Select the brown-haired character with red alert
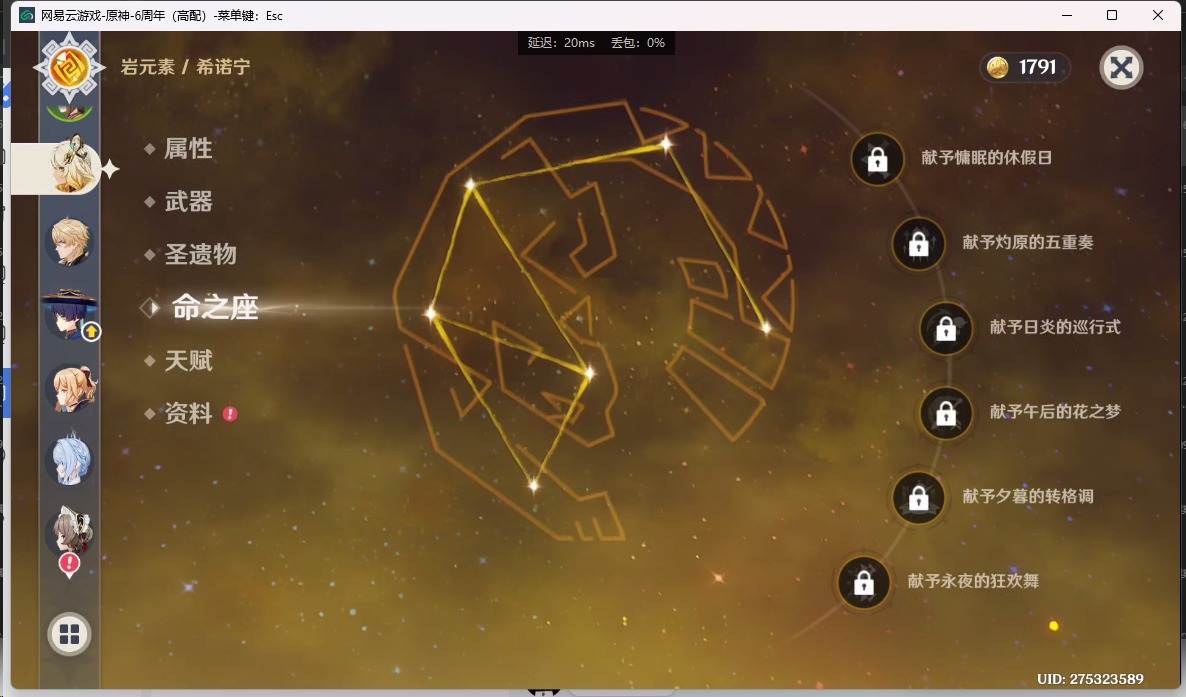Image resolution: width=1186 pixels, height=697 pixels. [x=70, y=532]
